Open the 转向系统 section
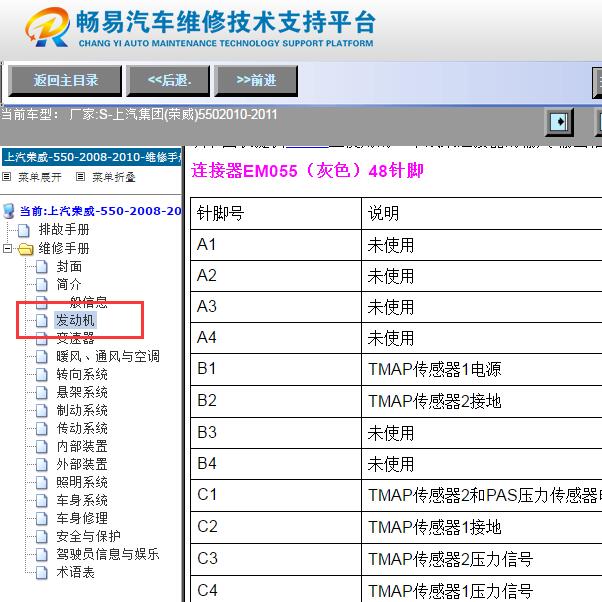Viewport: 602px width, 602px height. click(82, 374)
